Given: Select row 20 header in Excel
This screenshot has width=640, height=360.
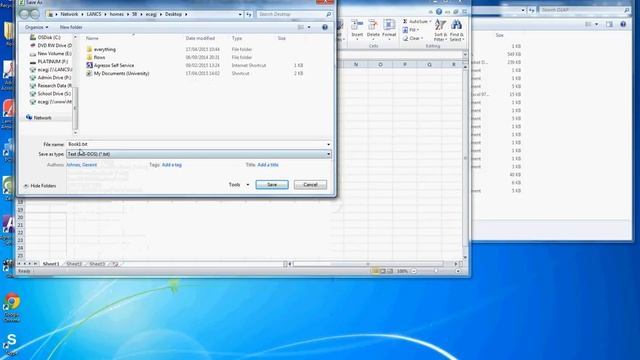Looking at the screenshot, I should point(20,218).
